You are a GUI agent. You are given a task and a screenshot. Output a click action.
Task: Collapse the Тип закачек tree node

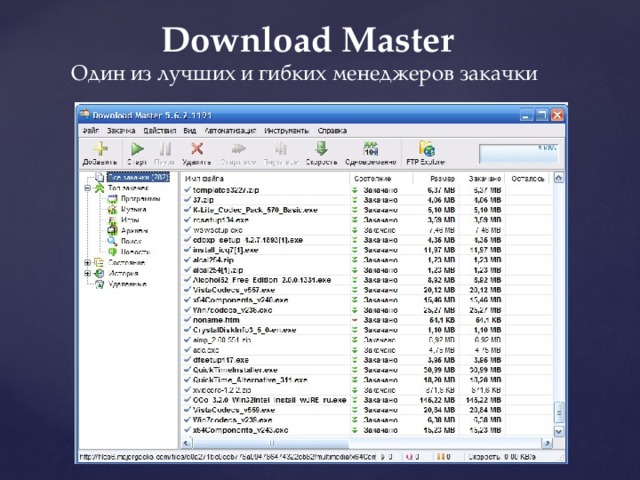(87, 188)
